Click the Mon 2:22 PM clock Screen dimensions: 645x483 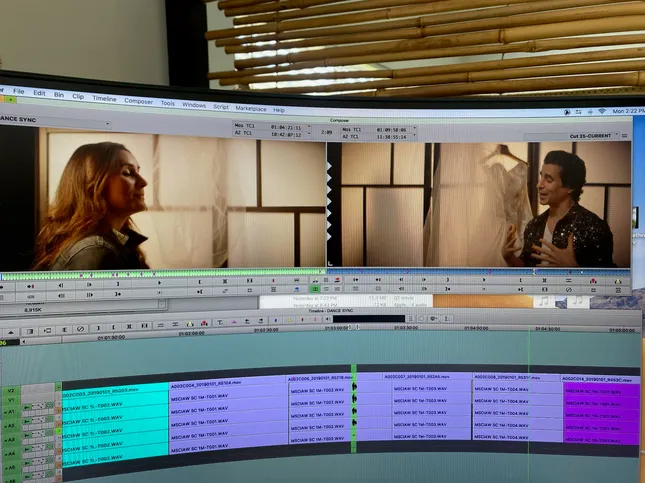tap(628, 111)
